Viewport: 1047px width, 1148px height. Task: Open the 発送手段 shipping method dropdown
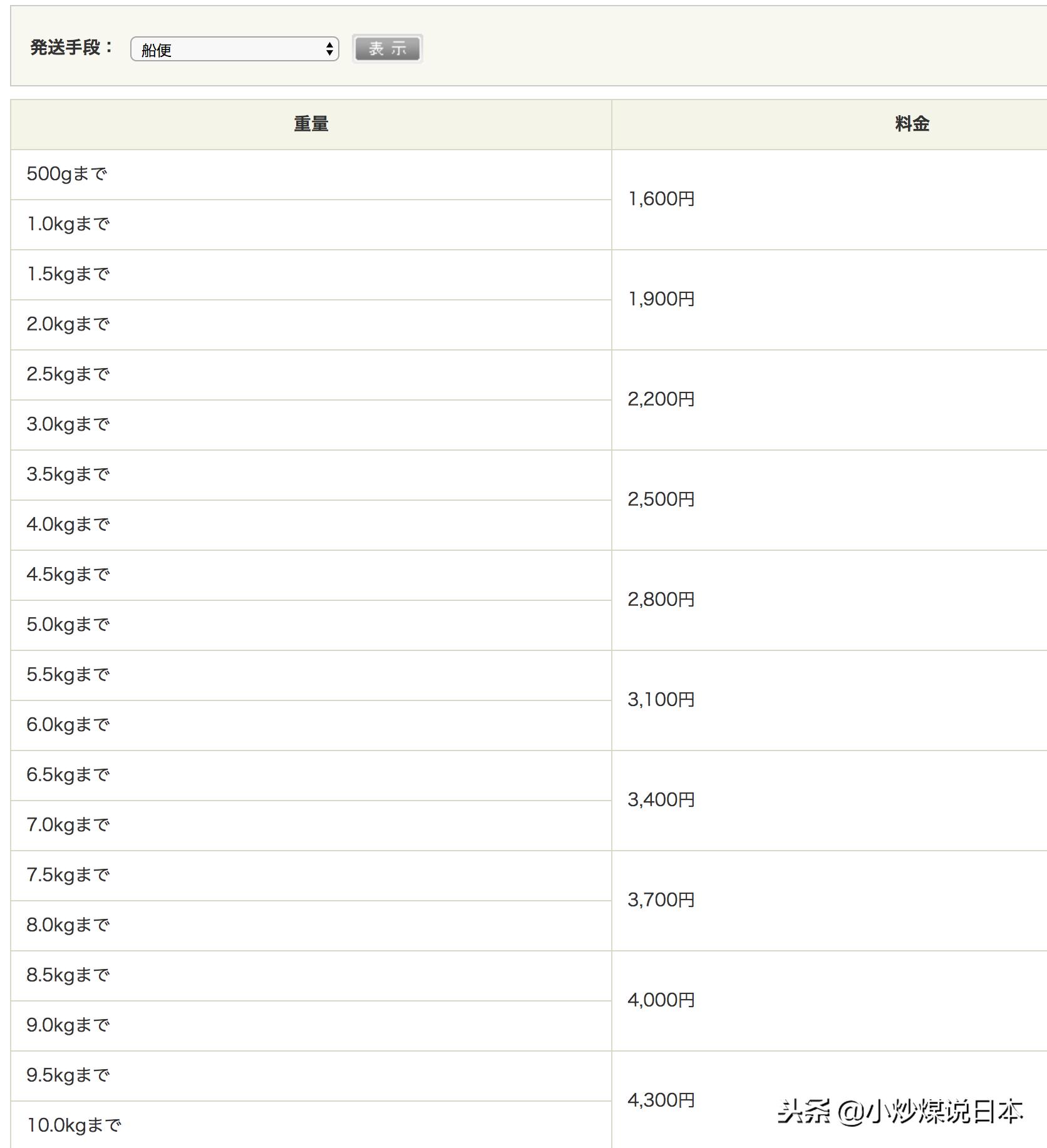point(234,49)
